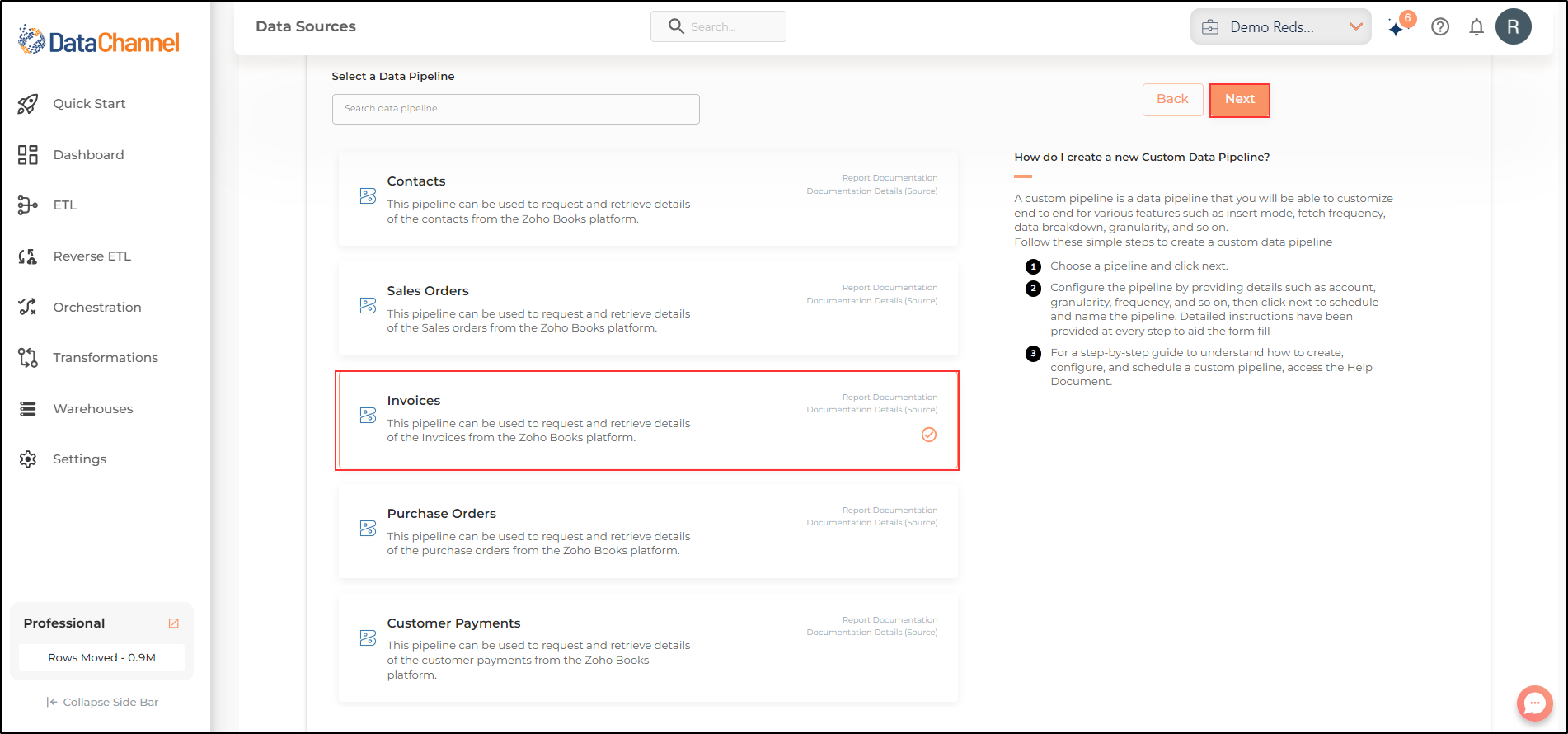Click the Settings gear icon
This screenshot has height=734, width=1568.
click(28, 459)
